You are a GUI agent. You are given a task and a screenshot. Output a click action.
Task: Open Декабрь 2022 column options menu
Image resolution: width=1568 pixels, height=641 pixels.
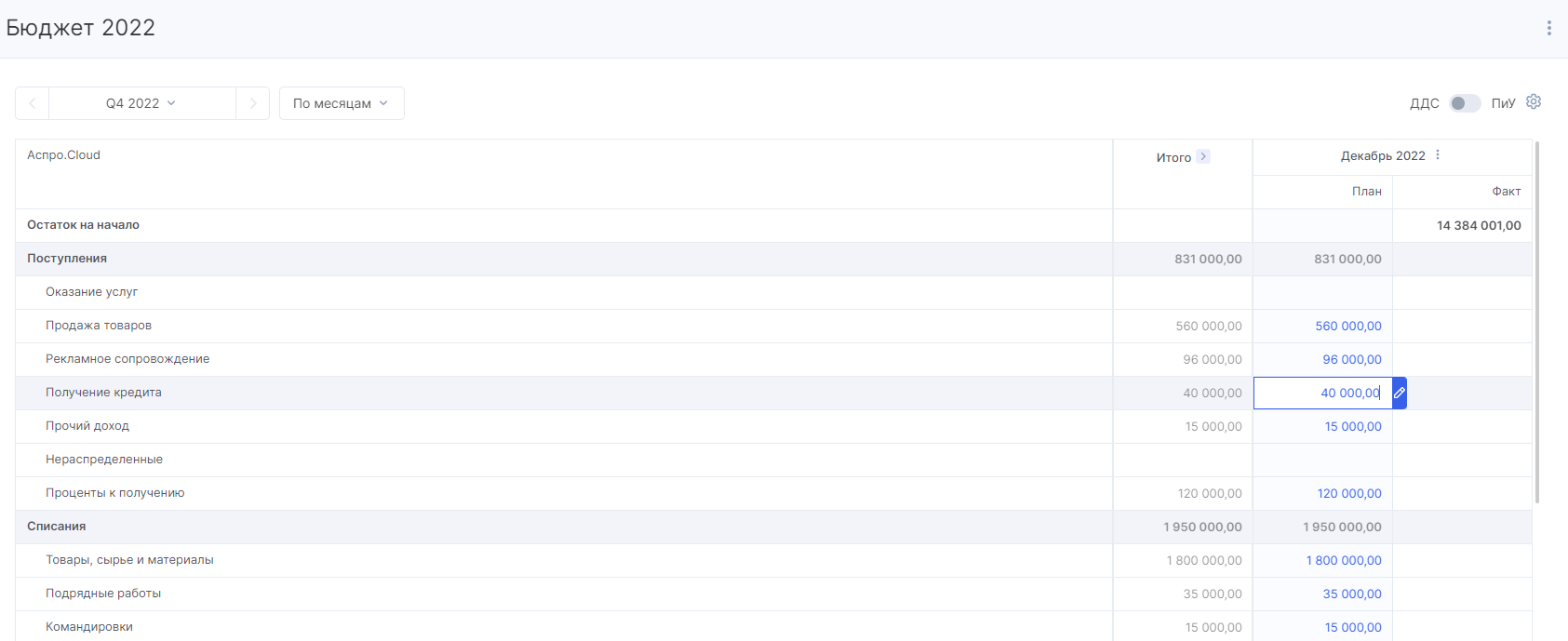(x=1438, y=154)
